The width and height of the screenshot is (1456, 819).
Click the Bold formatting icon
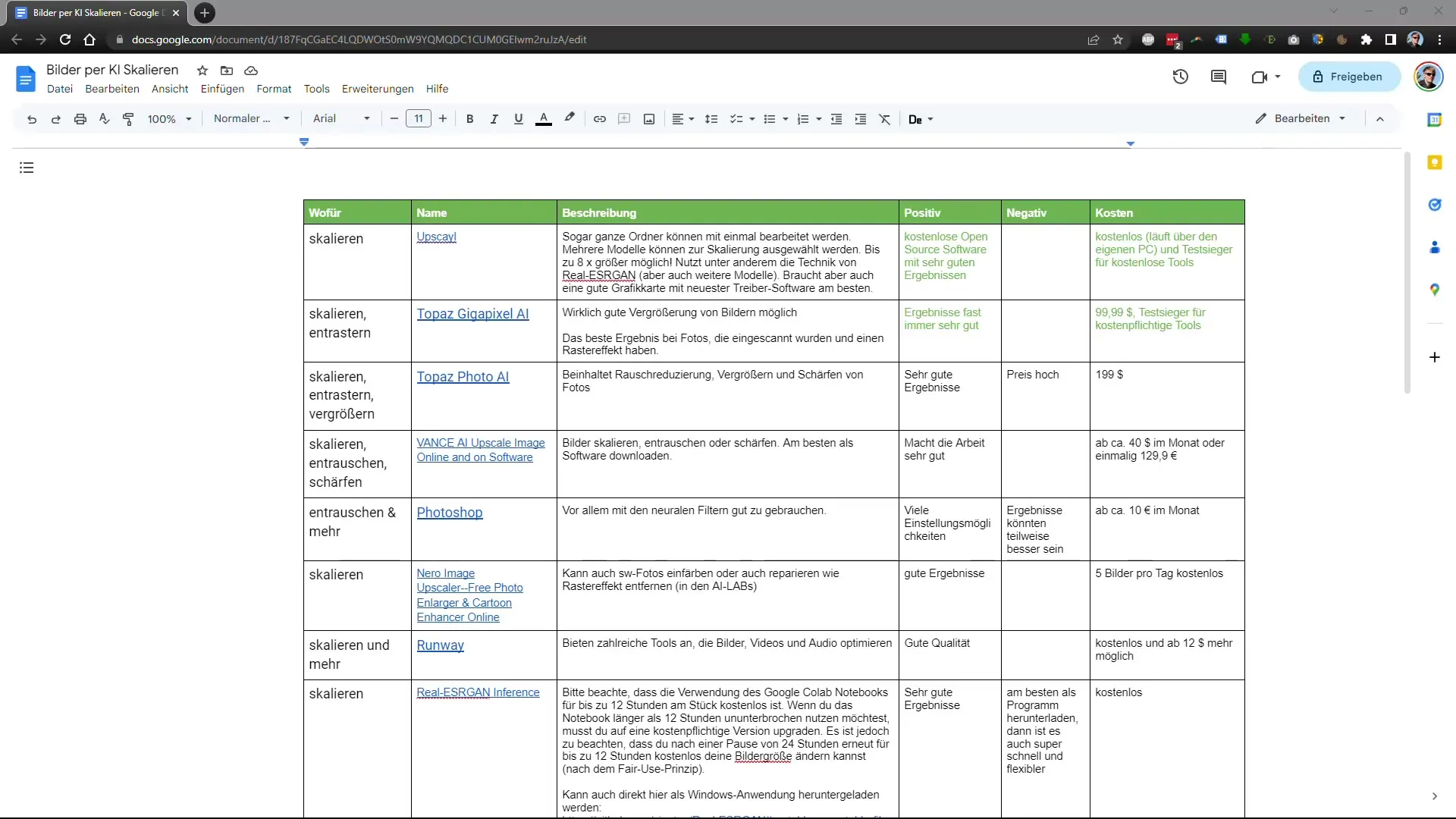click(470, 119)
